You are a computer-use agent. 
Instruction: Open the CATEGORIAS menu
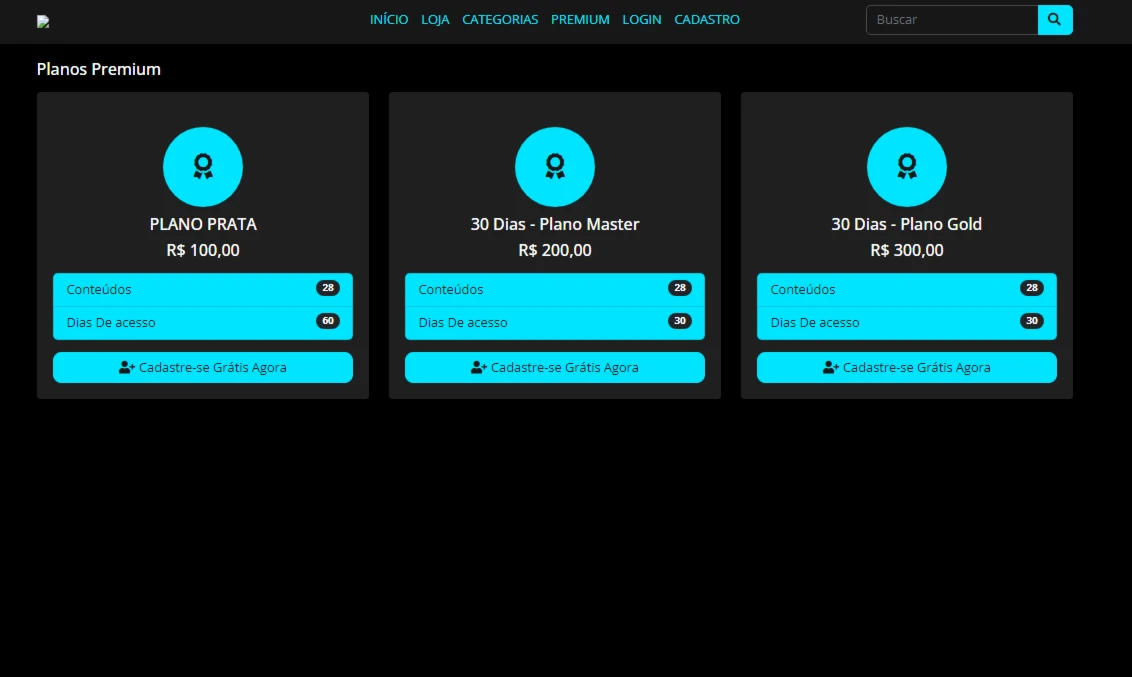[500, 20]
